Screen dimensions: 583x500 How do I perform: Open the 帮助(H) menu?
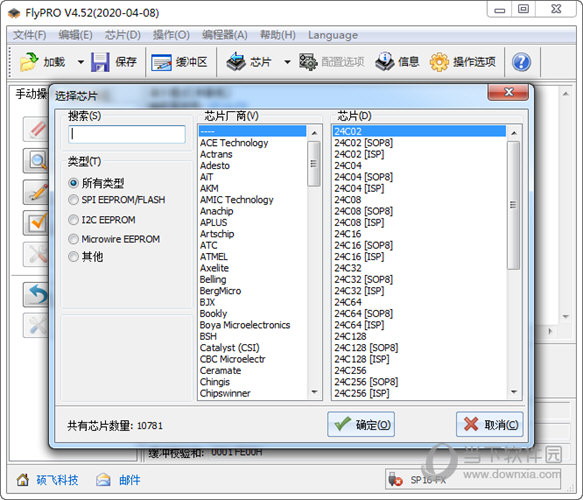[x=278, y=35]
